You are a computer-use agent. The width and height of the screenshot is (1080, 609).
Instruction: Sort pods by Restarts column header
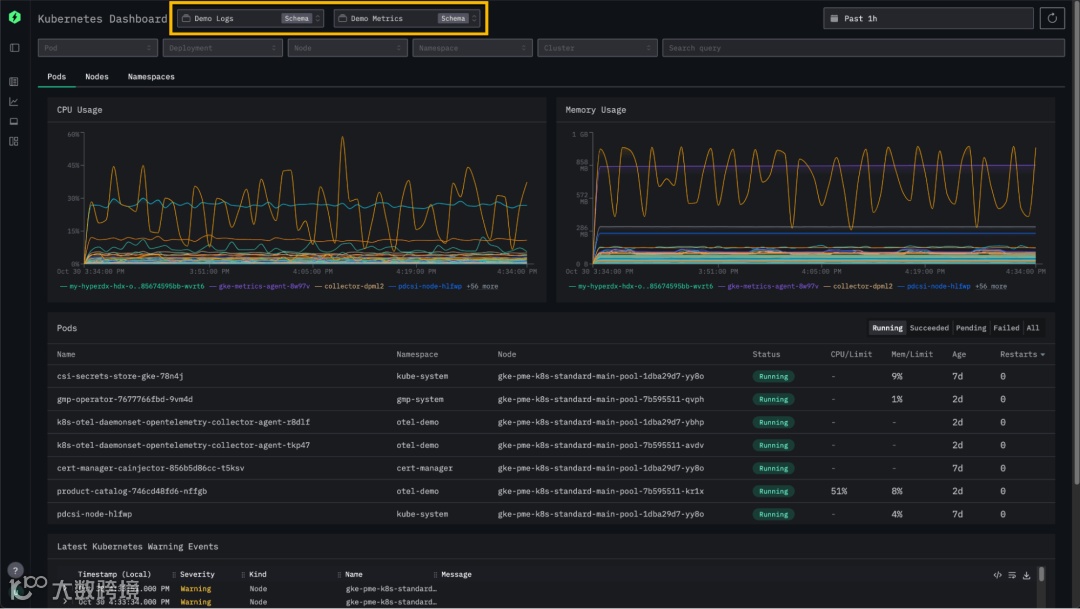coord(1021,354)
